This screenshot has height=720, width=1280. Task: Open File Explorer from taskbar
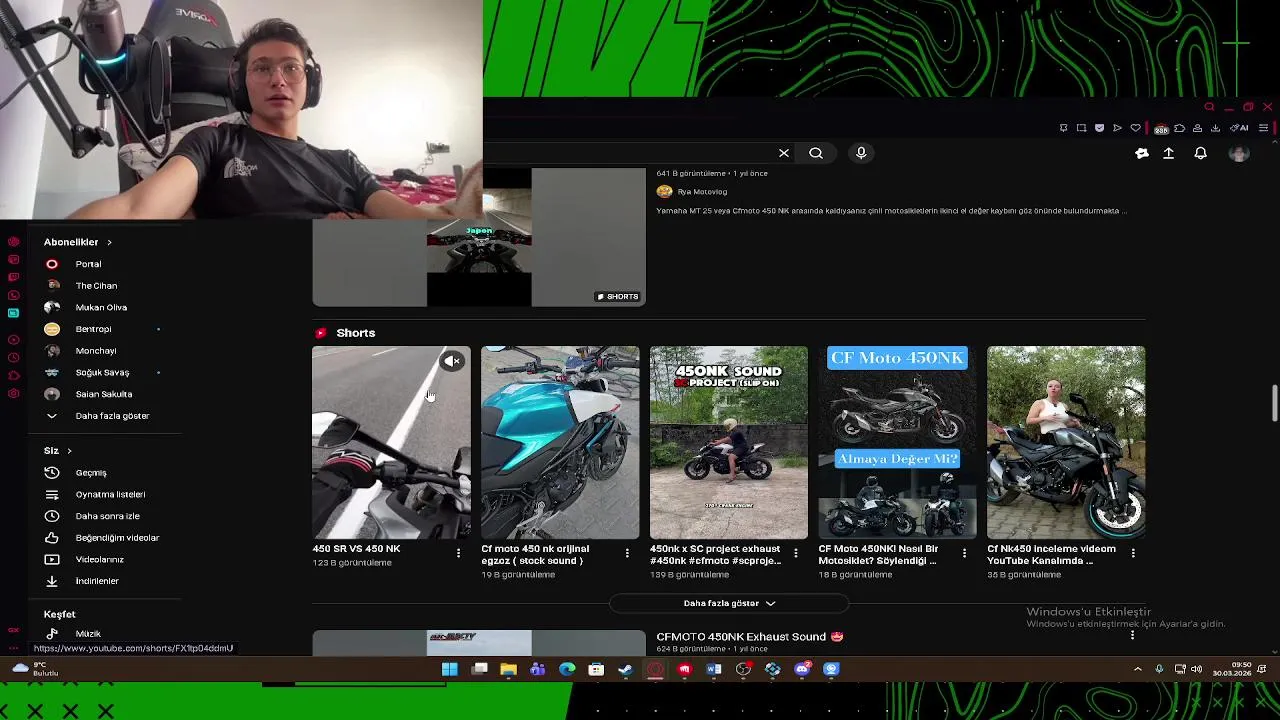509,669
